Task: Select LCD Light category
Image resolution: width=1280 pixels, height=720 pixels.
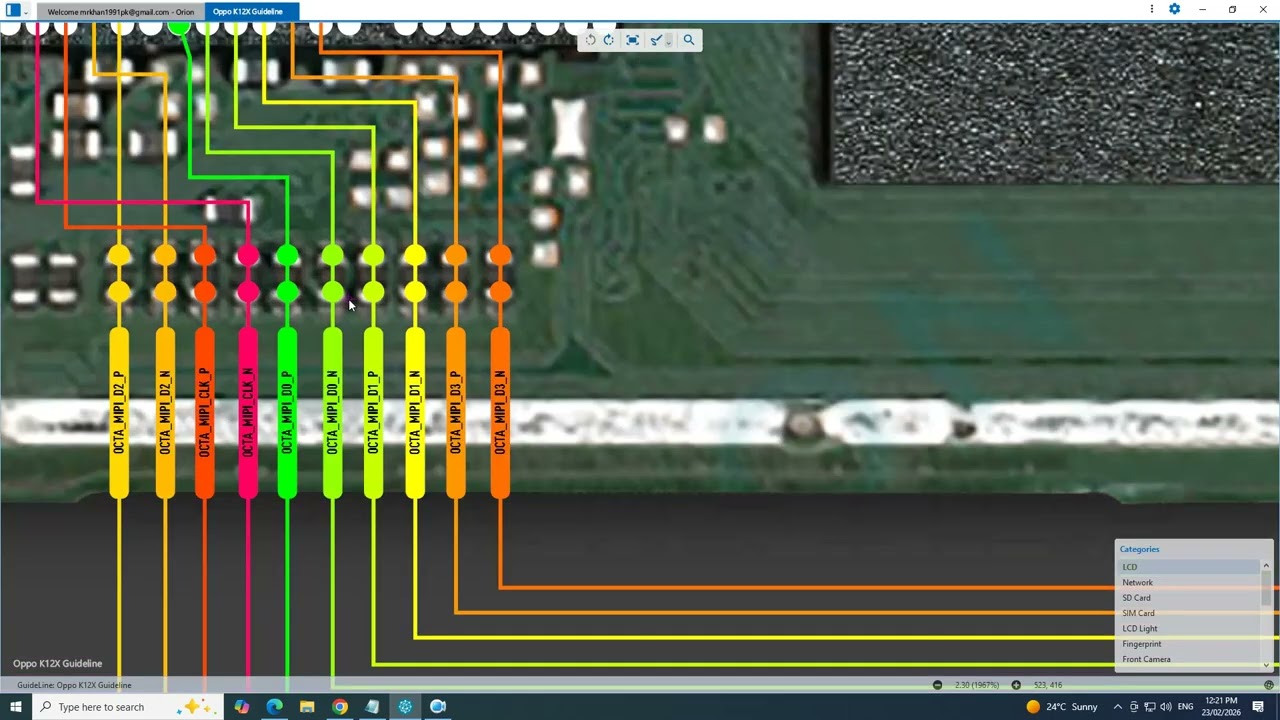Action: pos(1190,629)
